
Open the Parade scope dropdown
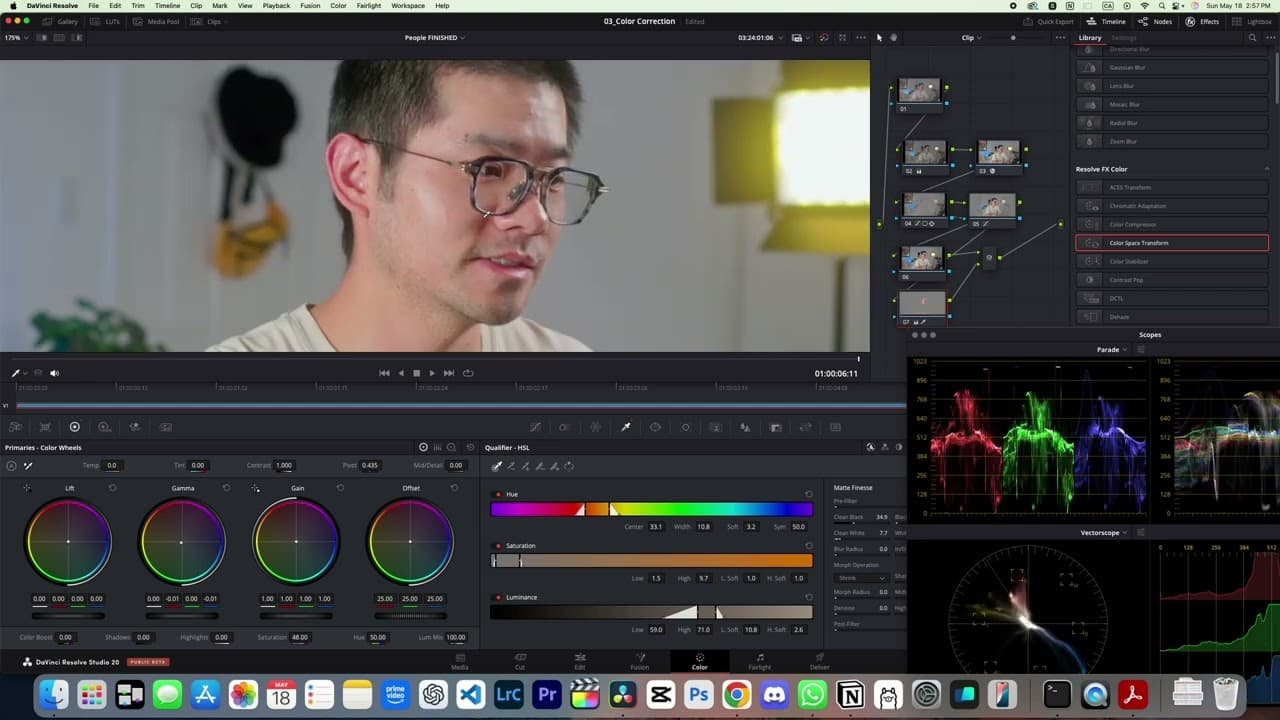[x=1112, y=349]
